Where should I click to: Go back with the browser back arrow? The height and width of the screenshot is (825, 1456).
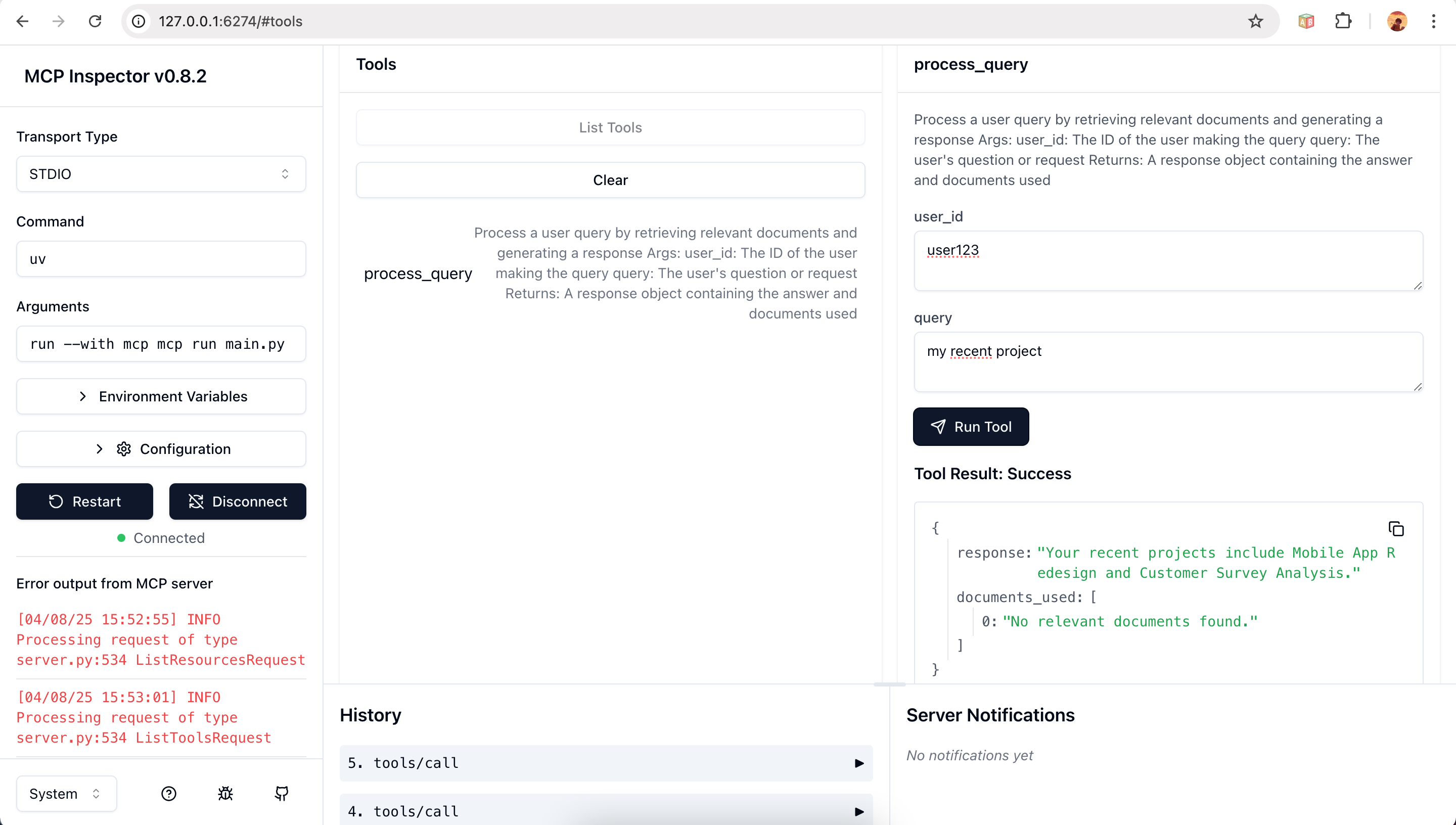pyautogui.click(x=23, y=22)
